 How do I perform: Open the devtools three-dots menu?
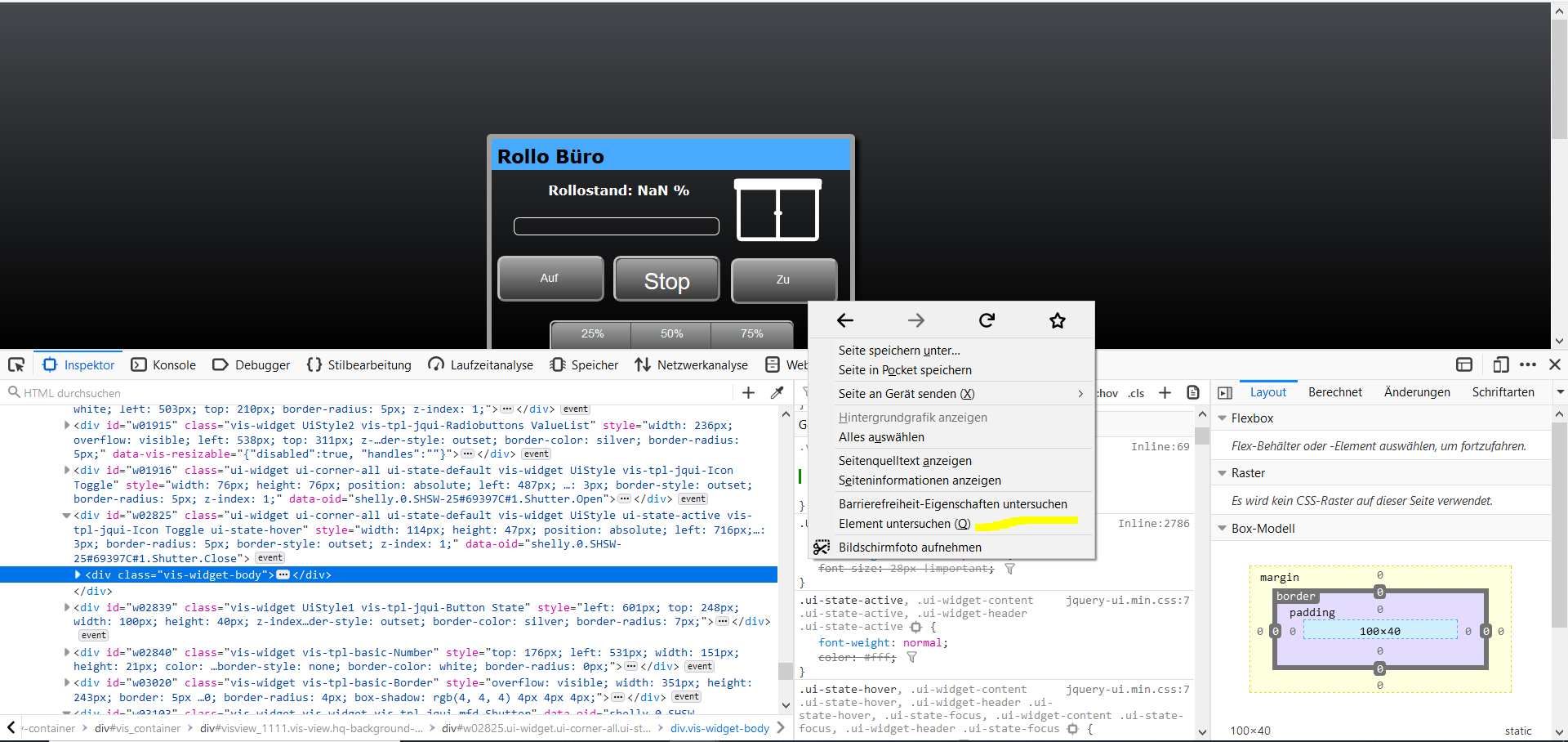click(x=1528, y=364)
